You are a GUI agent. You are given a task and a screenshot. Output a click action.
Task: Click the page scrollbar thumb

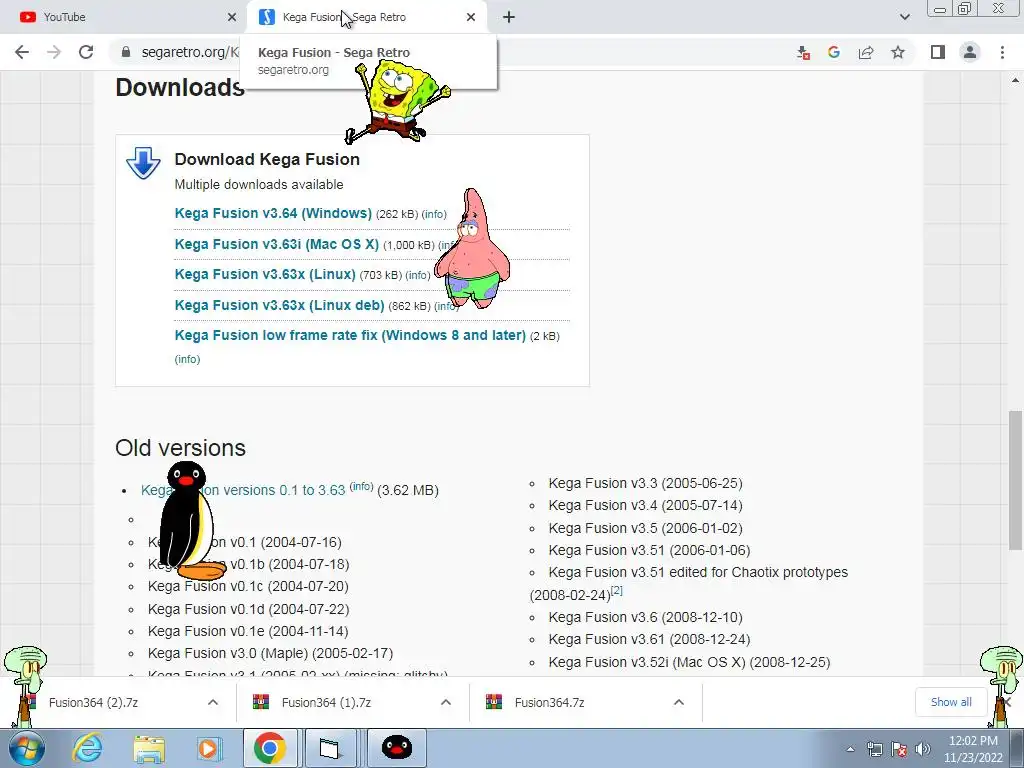pos(1015,480)
